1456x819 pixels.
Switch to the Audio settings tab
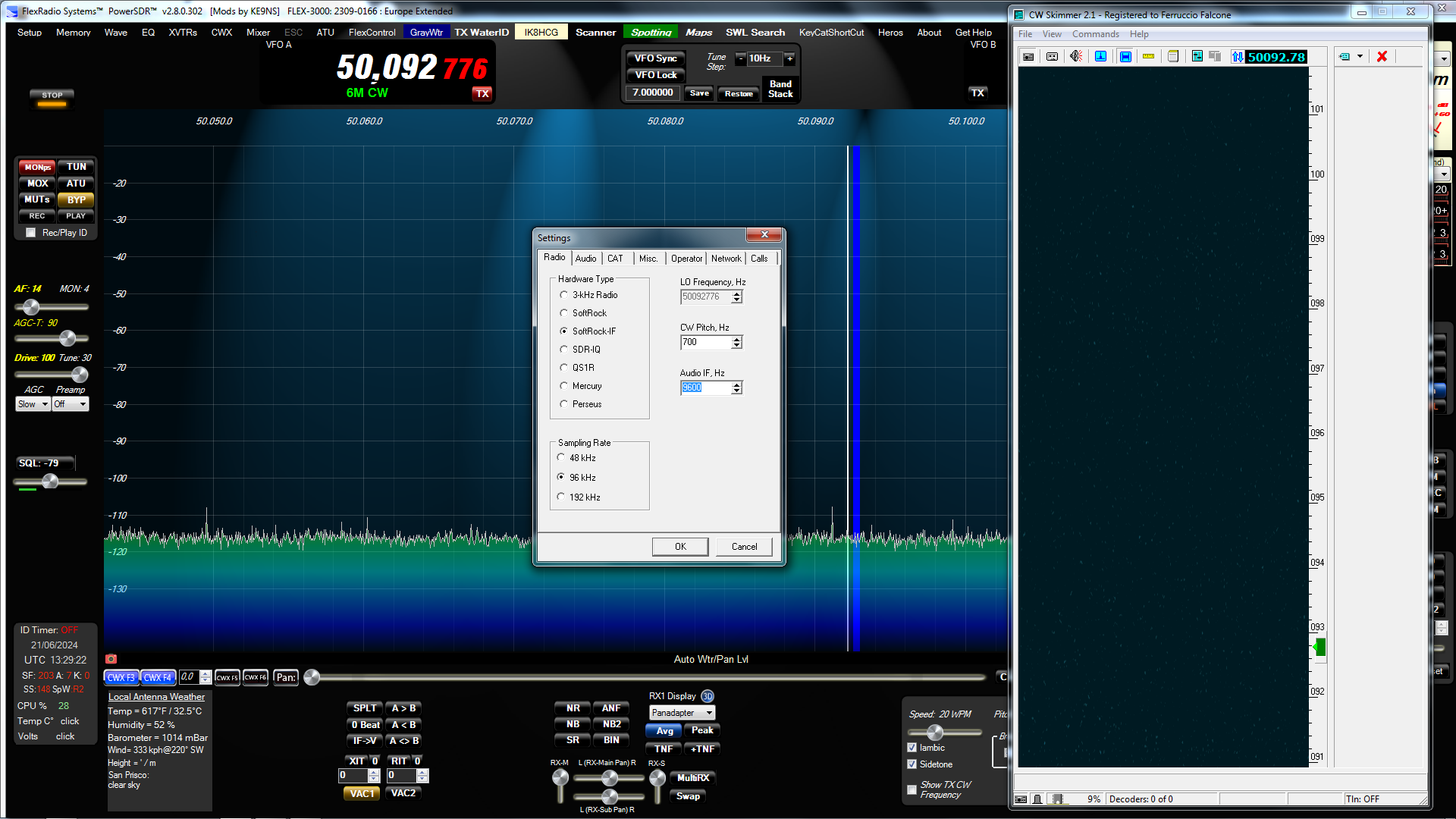pyautogui.click(x=585, y=258)
